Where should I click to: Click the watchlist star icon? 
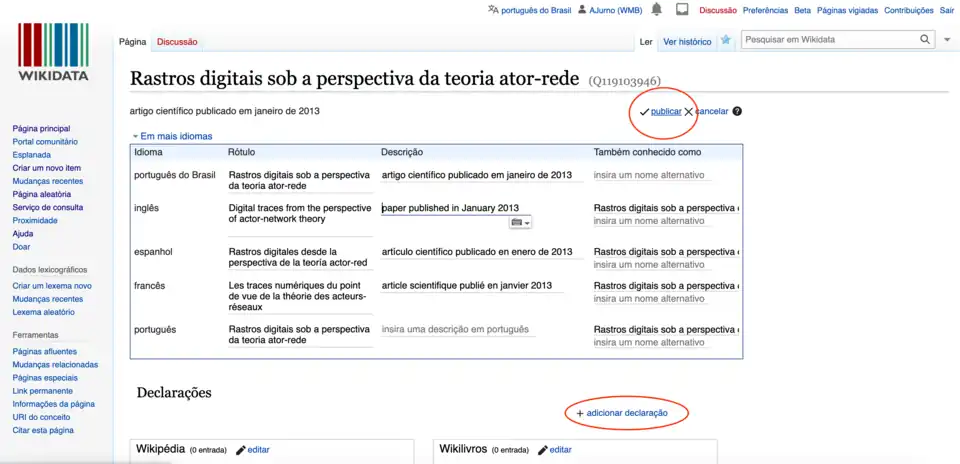726,41
